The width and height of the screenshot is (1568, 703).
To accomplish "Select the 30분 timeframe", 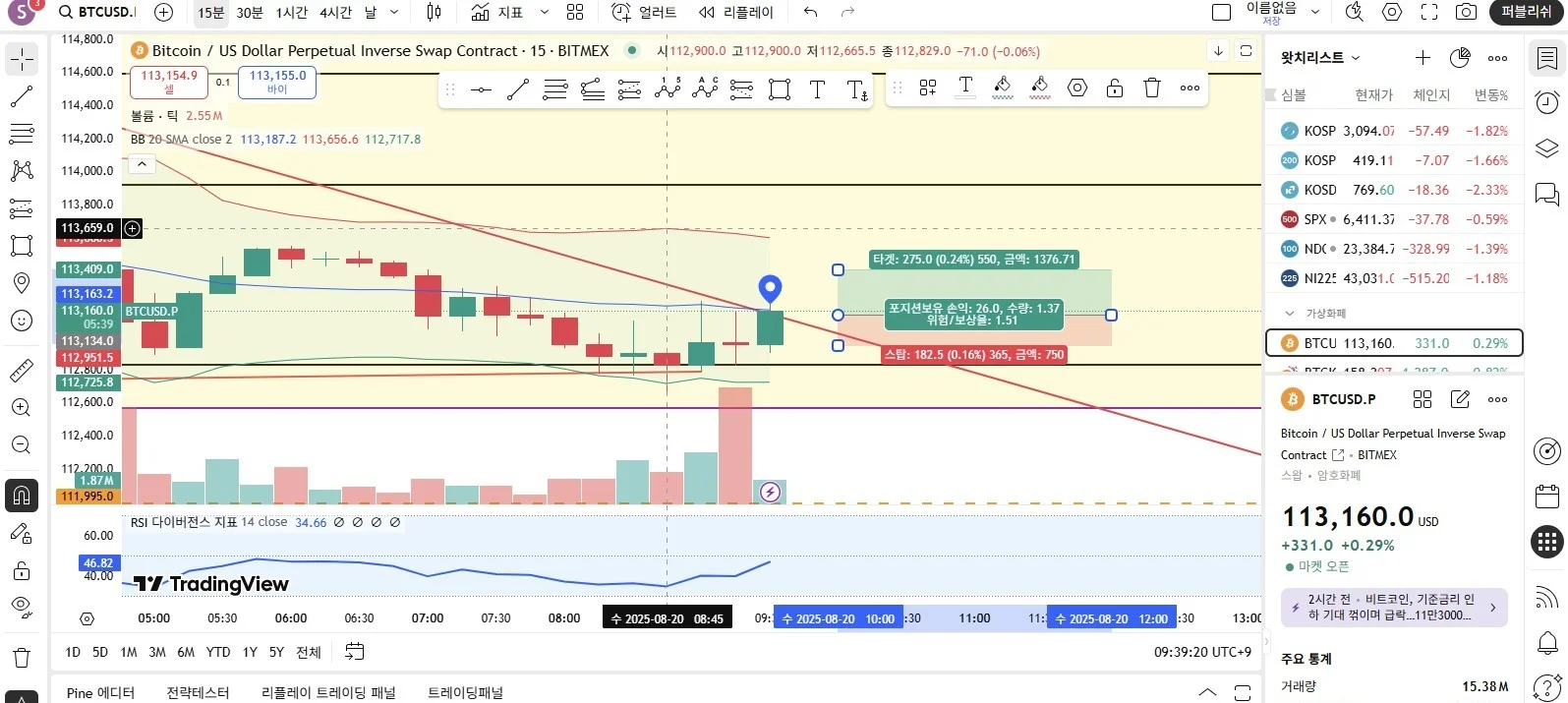I will [250, 13].
